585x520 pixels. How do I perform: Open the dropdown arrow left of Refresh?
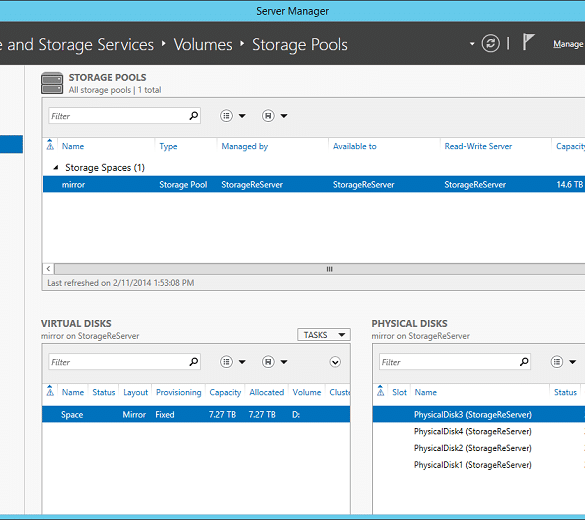(472, 44)
